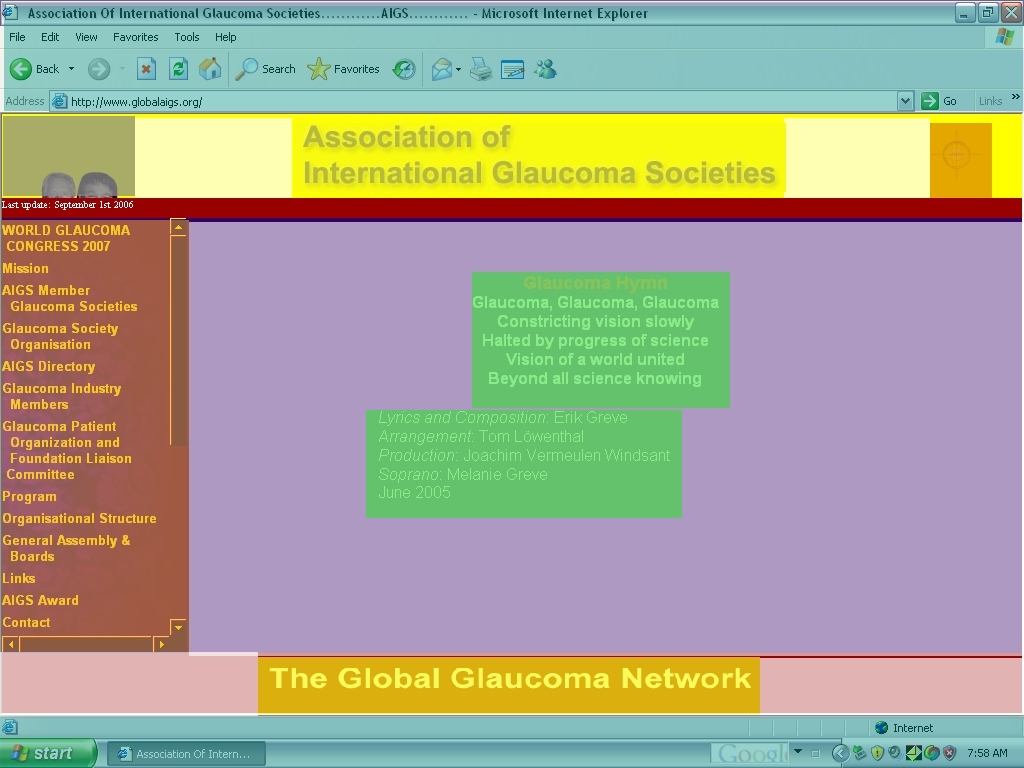Open the View menu
This screenshot has height=768, width=1024.
pos(86,37)
